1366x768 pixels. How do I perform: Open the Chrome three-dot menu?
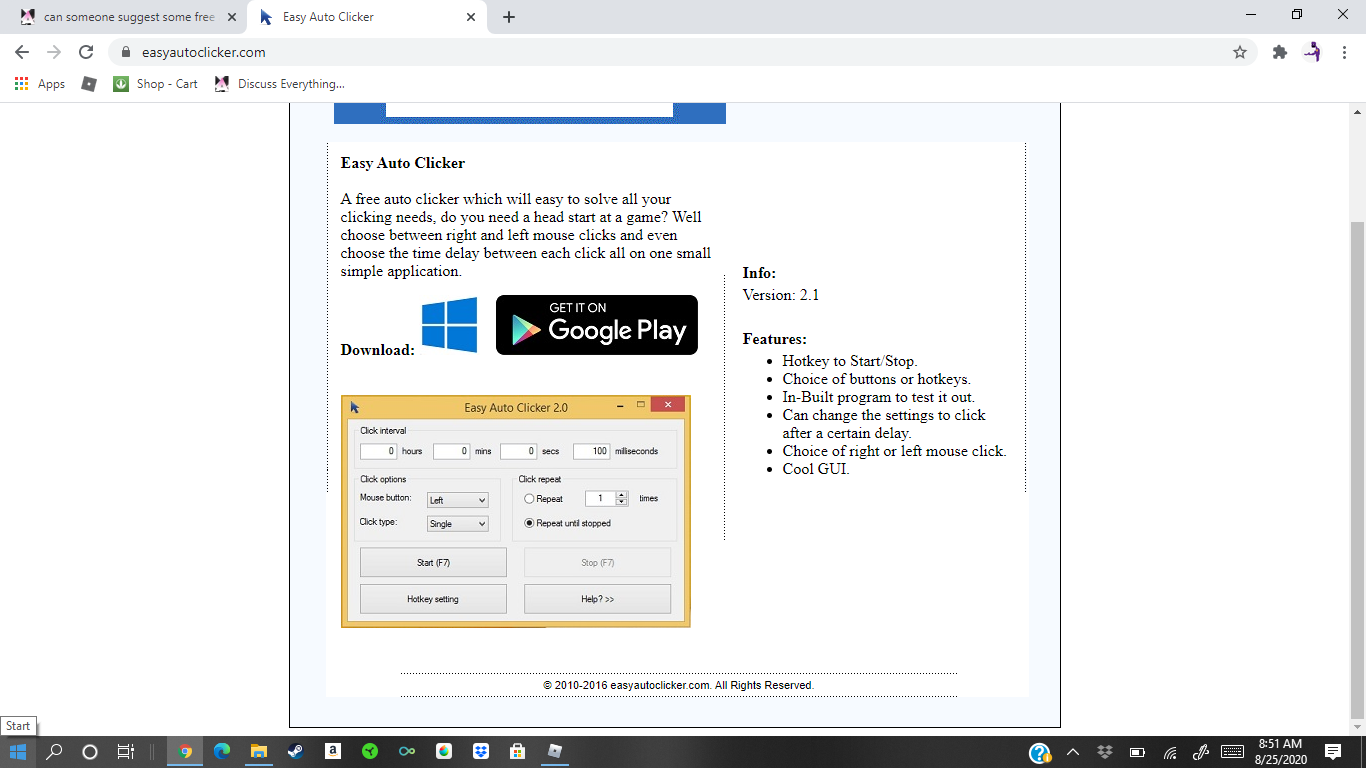(1344, 52)
